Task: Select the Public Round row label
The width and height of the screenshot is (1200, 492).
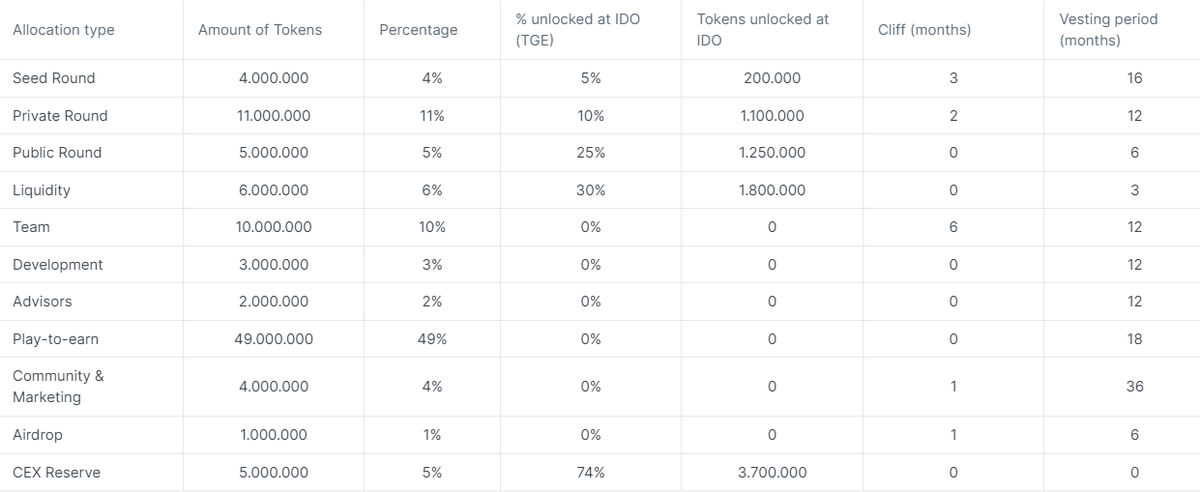Action: pyautogui.click(x=57, y=153)
